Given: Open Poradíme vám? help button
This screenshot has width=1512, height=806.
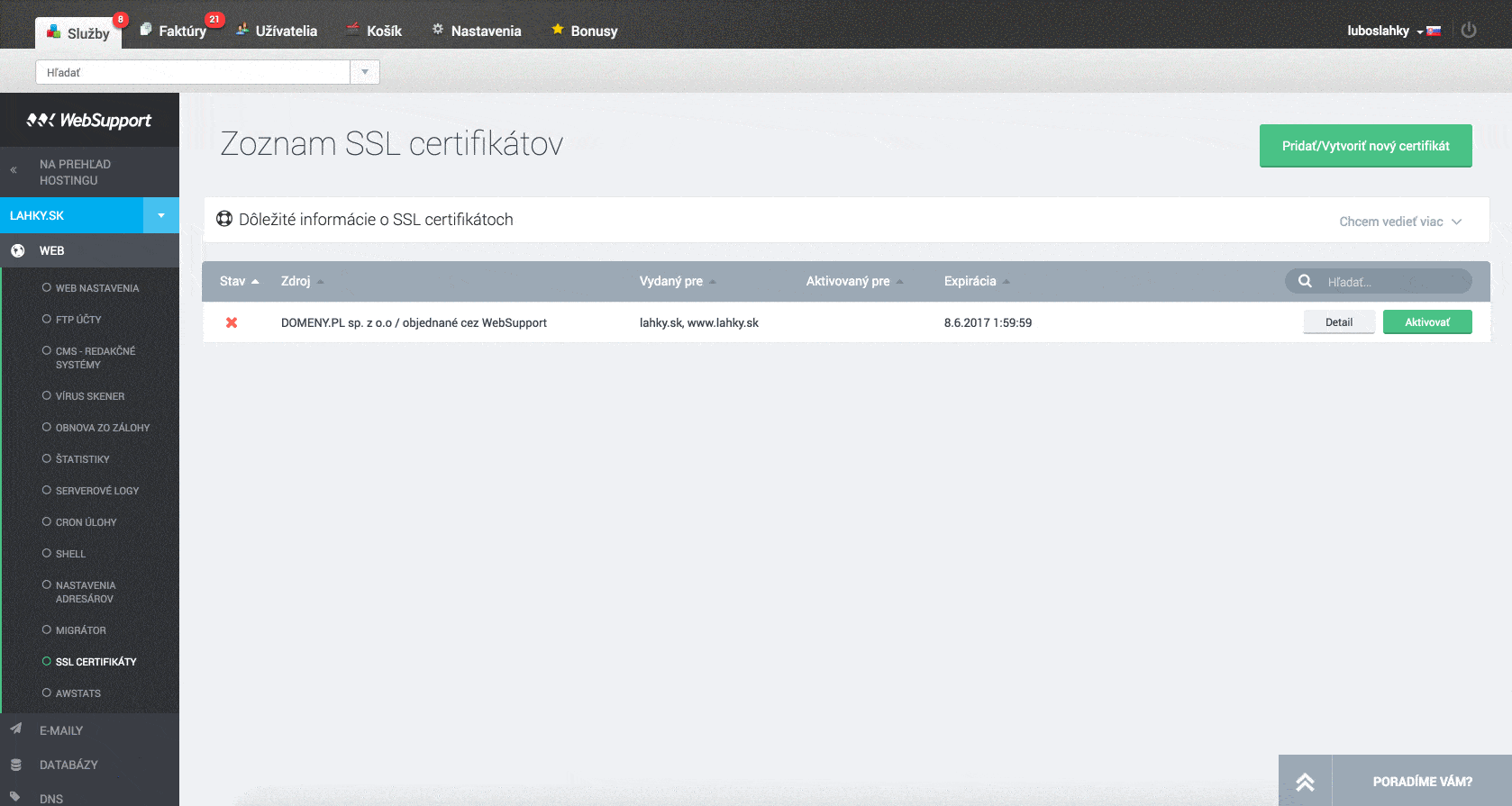Looking at the screenshot, I should (x=1422, y=781).
